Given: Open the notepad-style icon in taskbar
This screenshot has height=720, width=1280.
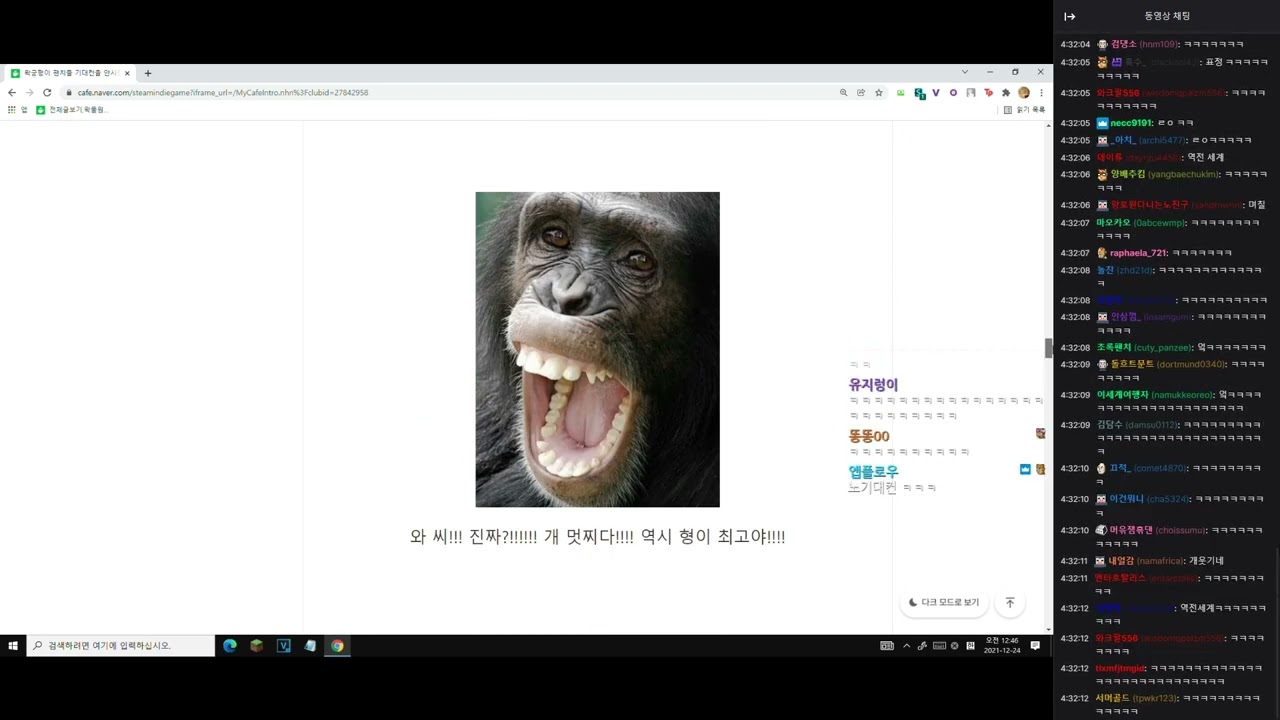Looking at the screenshot, I should pos(311,646).
